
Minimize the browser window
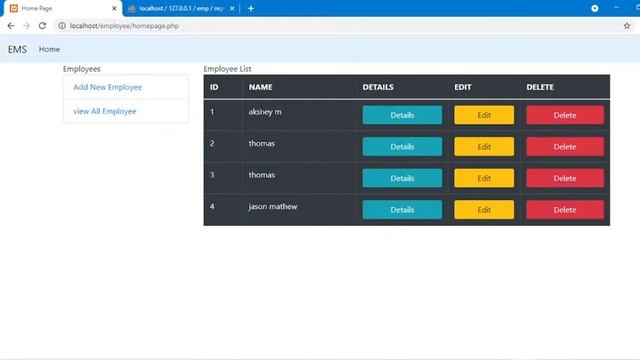616,8
